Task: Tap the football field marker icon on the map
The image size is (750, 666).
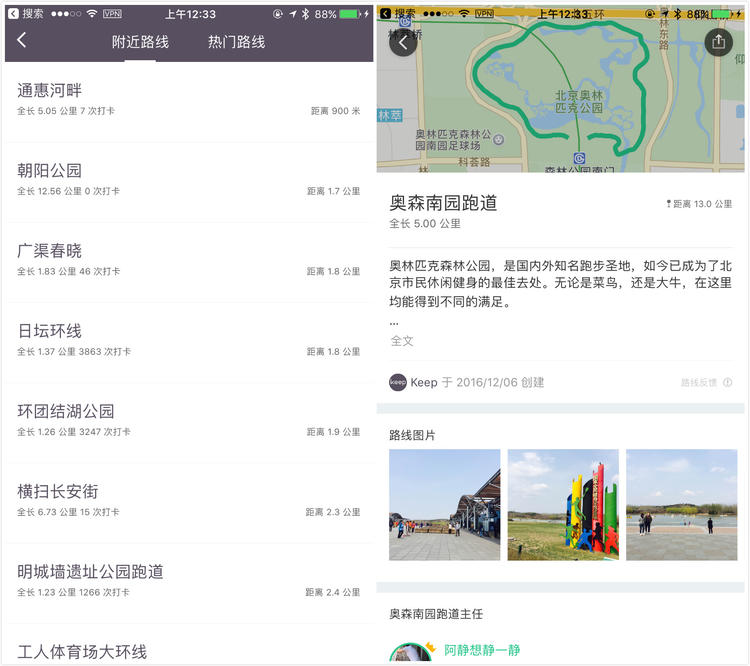Action: (498, 139)
